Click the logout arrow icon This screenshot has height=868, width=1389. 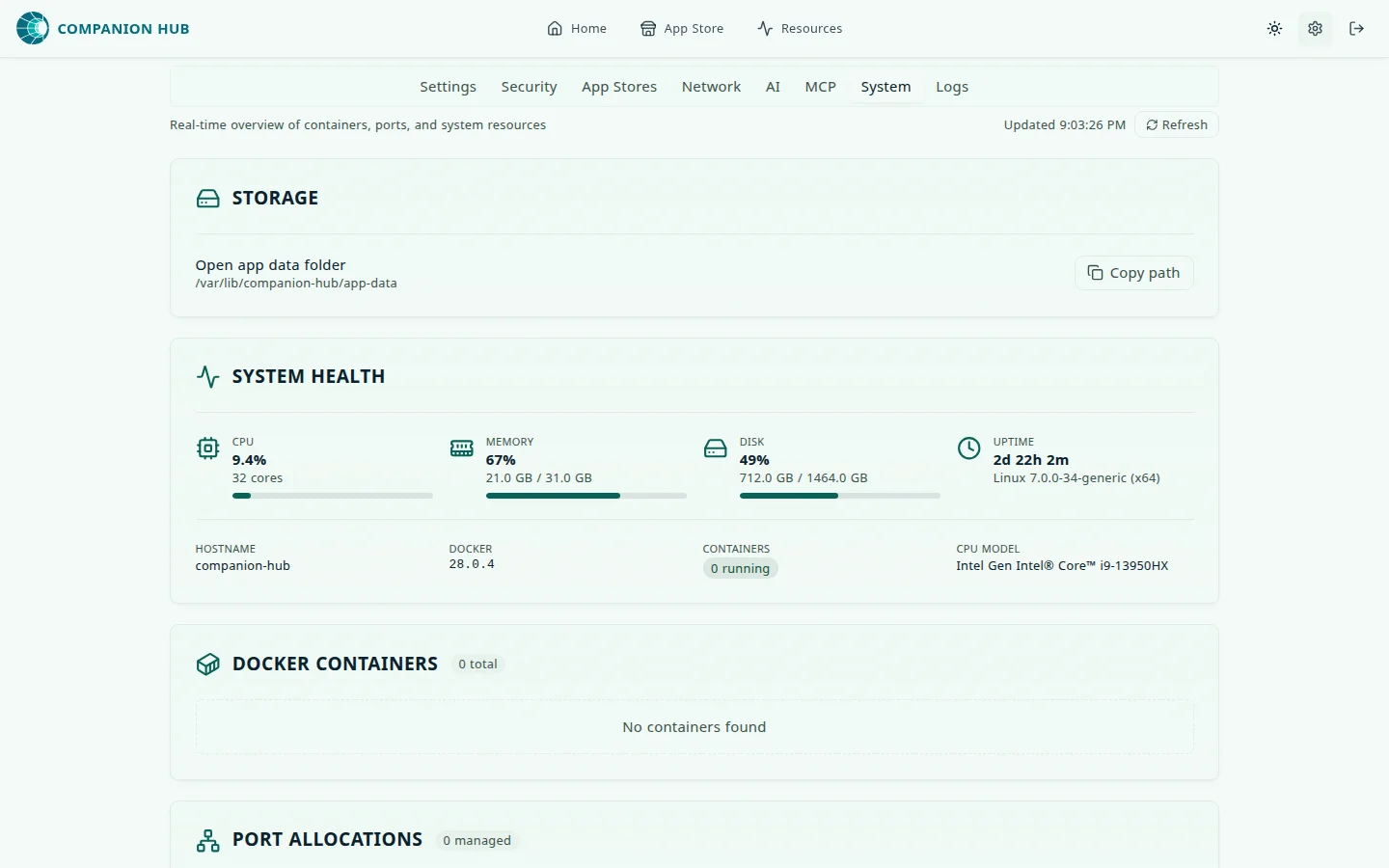pos(1356,29)
